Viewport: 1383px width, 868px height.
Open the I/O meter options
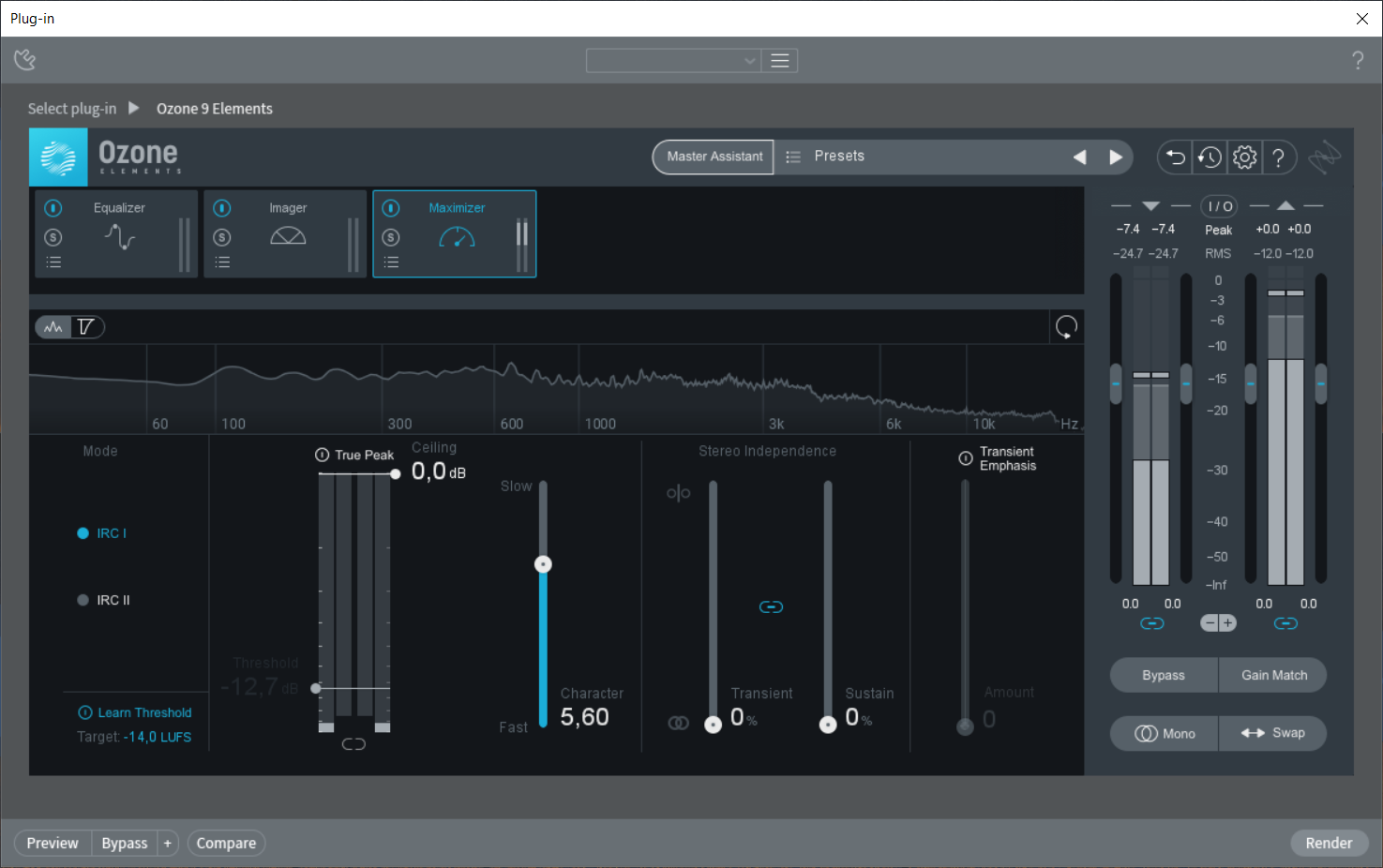coord(1219,206)
